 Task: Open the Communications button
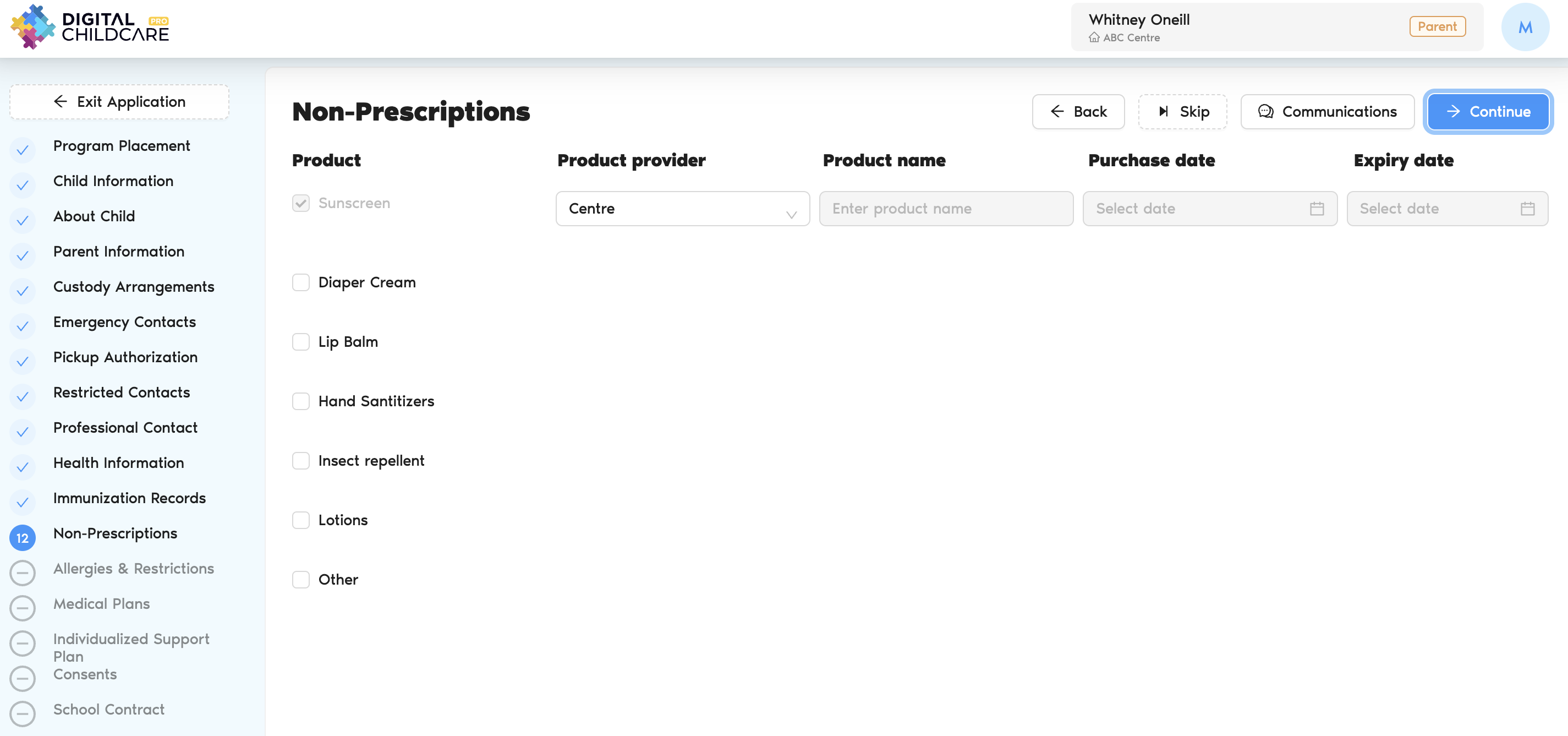pos(1327,112)
